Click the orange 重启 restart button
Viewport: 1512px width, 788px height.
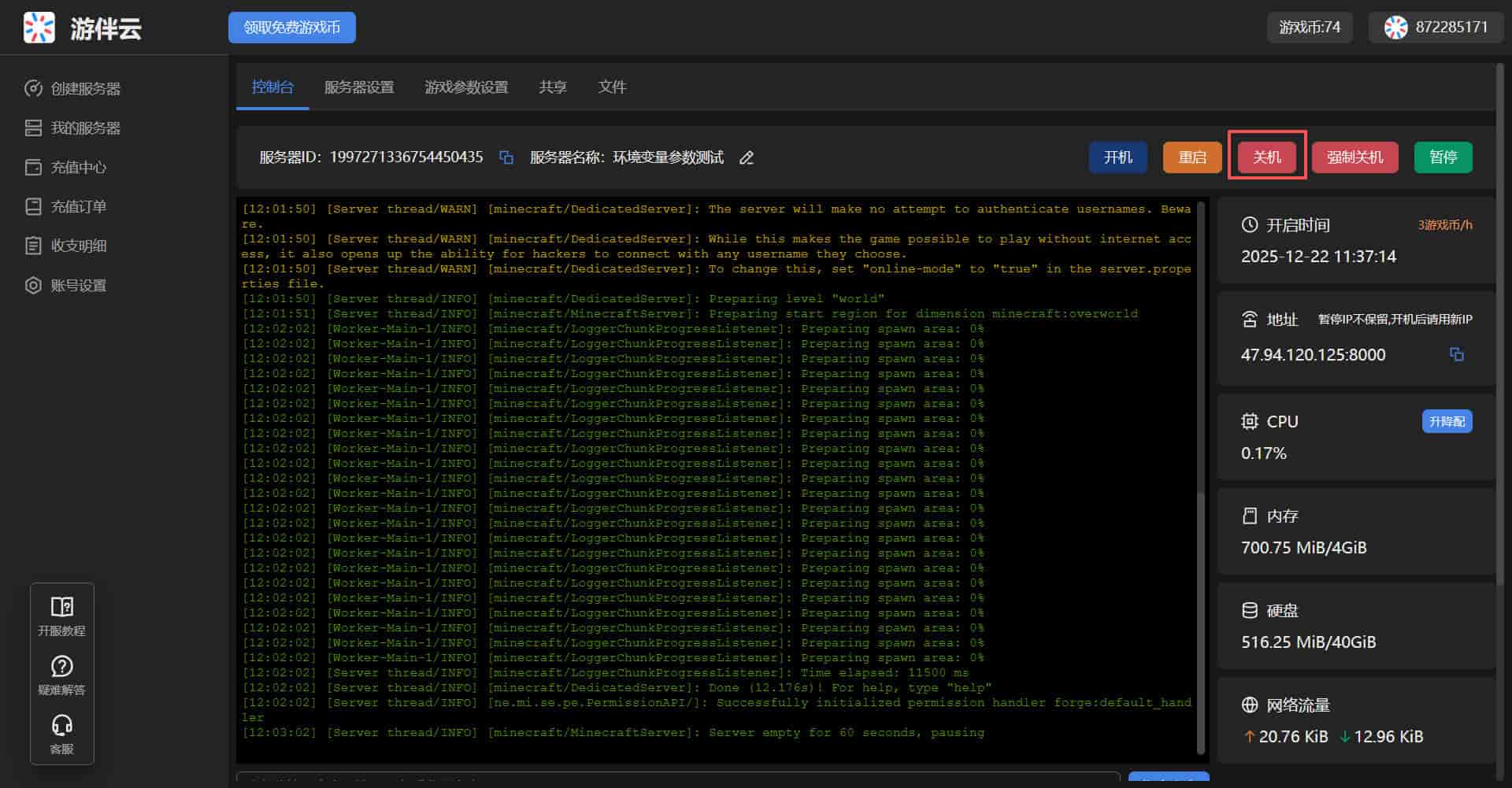click(x=1191, y=157)
